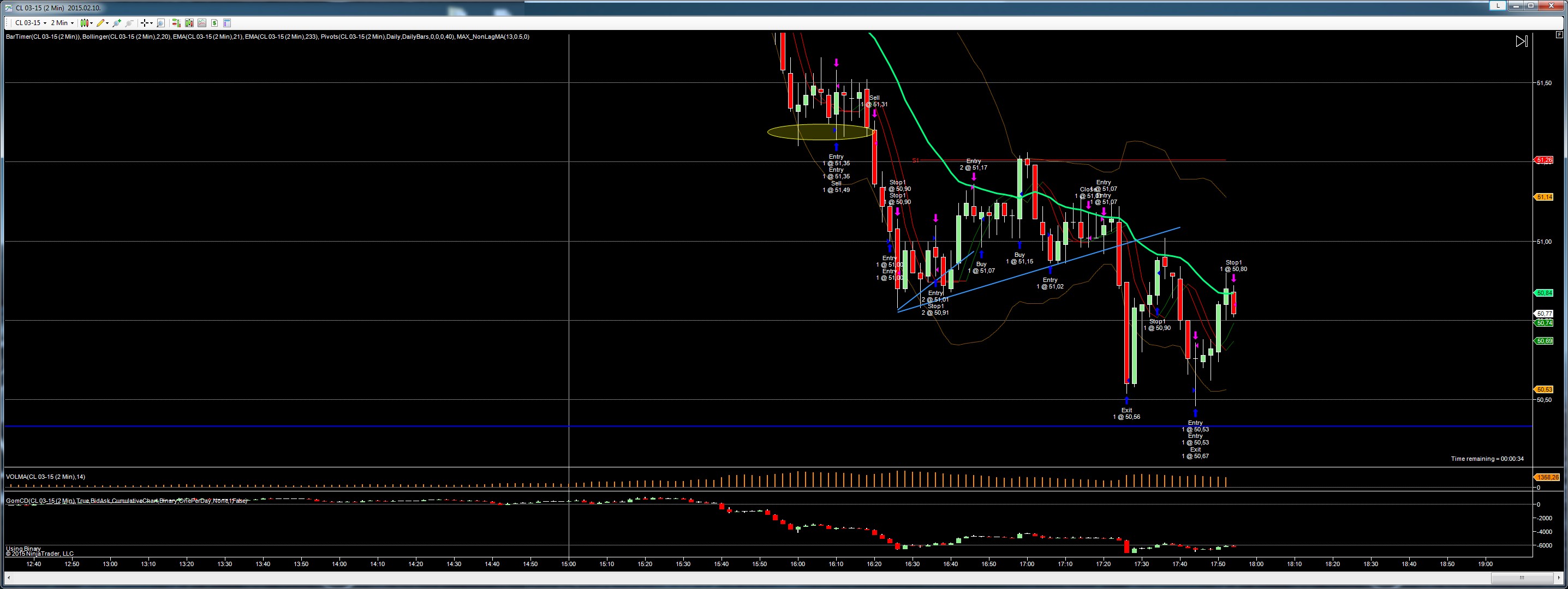
Task: Open the Strategies dollar-sign icon
Action: point(214,23)
